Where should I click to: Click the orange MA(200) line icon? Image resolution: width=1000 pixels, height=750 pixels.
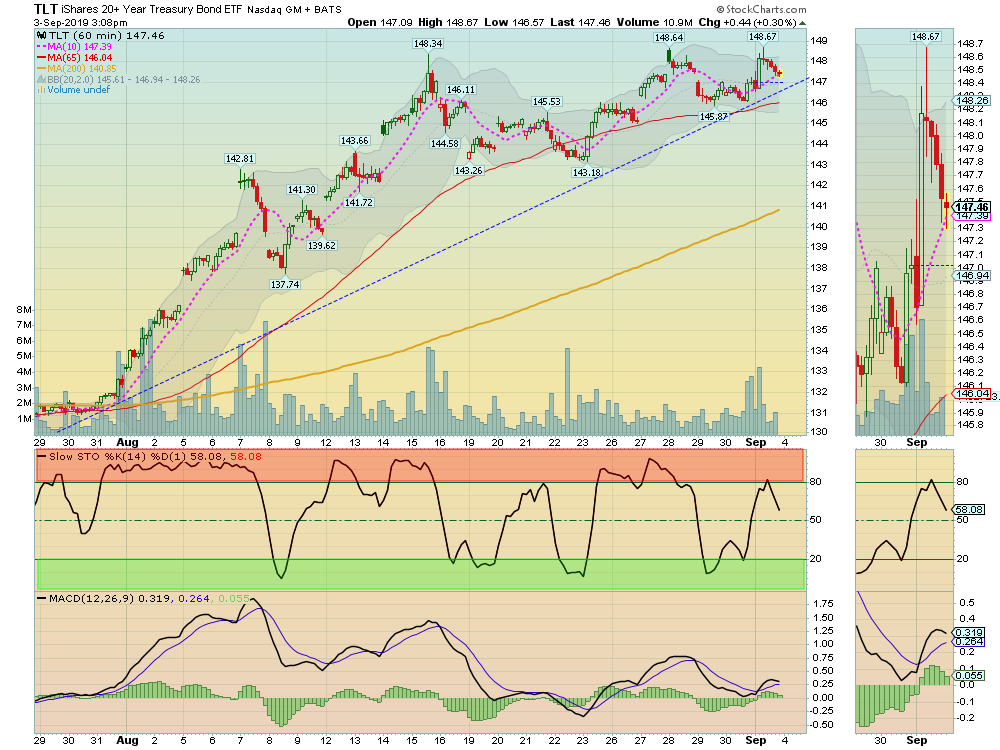pos(41,67)
